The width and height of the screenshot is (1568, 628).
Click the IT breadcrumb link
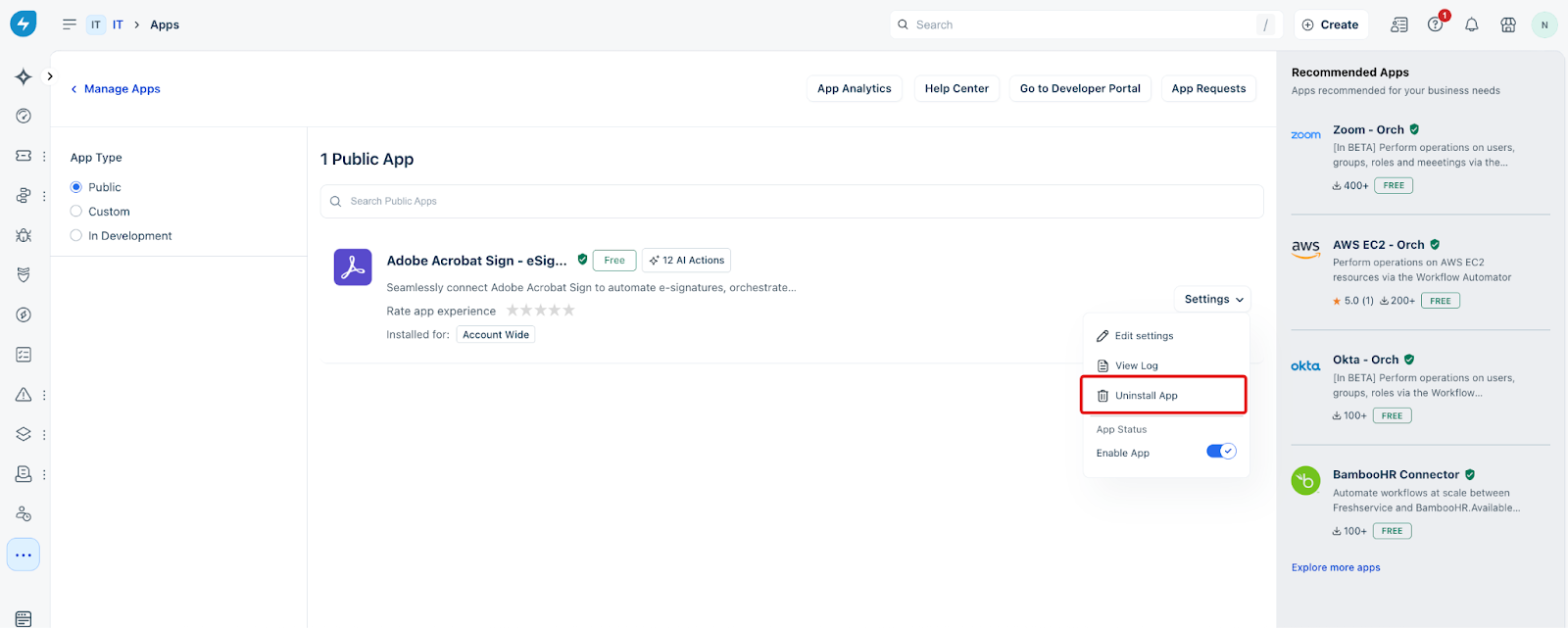click(118, 24)
